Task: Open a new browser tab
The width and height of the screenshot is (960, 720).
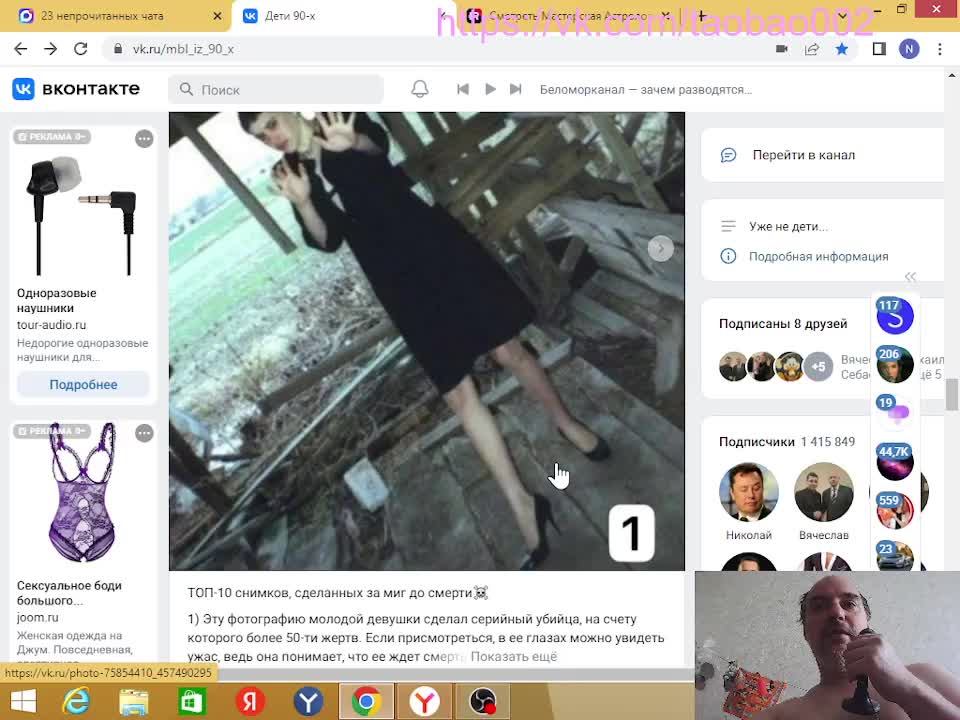Action: (x=702, y=16)
